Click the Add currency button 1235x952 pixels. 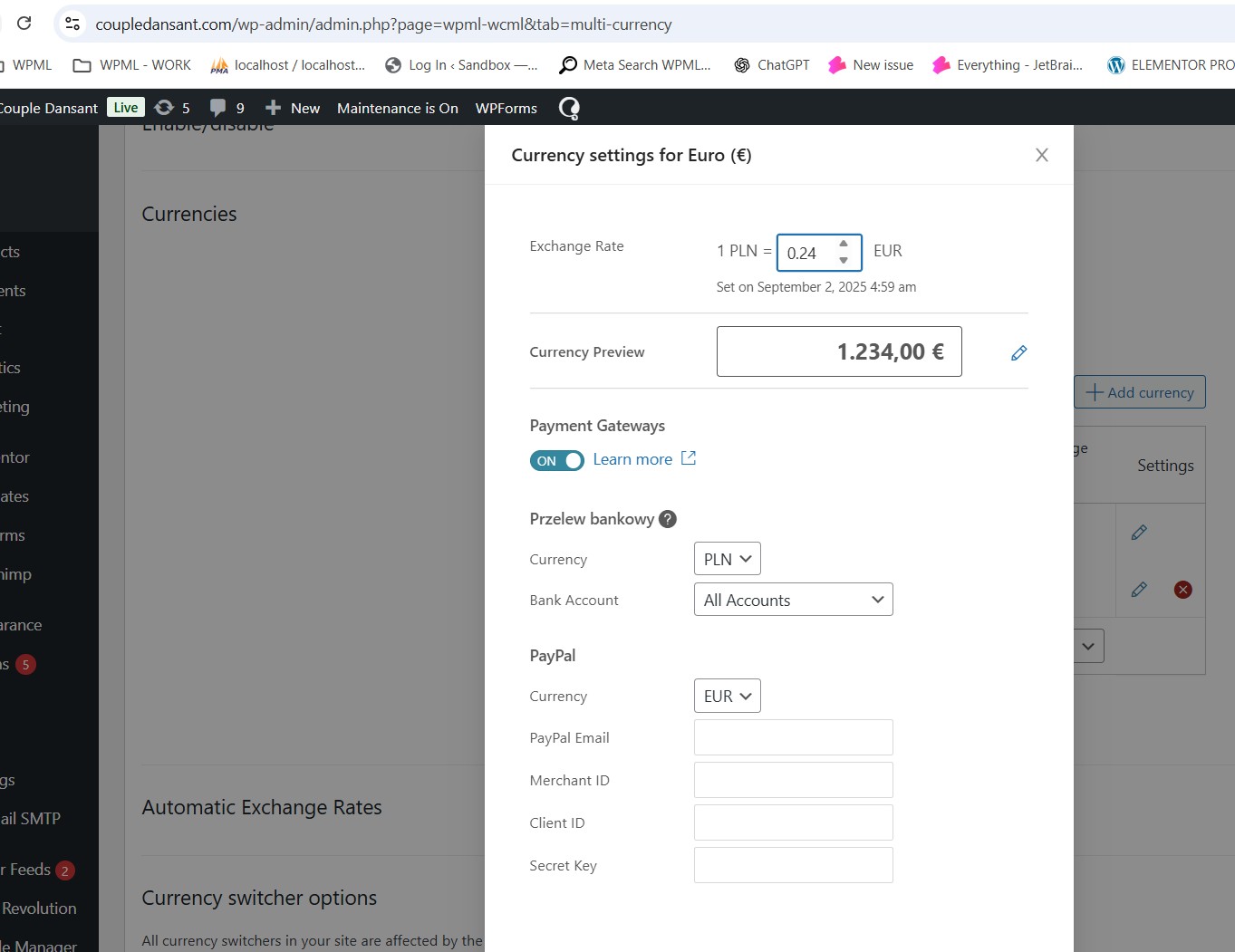tap(1139, 392)
